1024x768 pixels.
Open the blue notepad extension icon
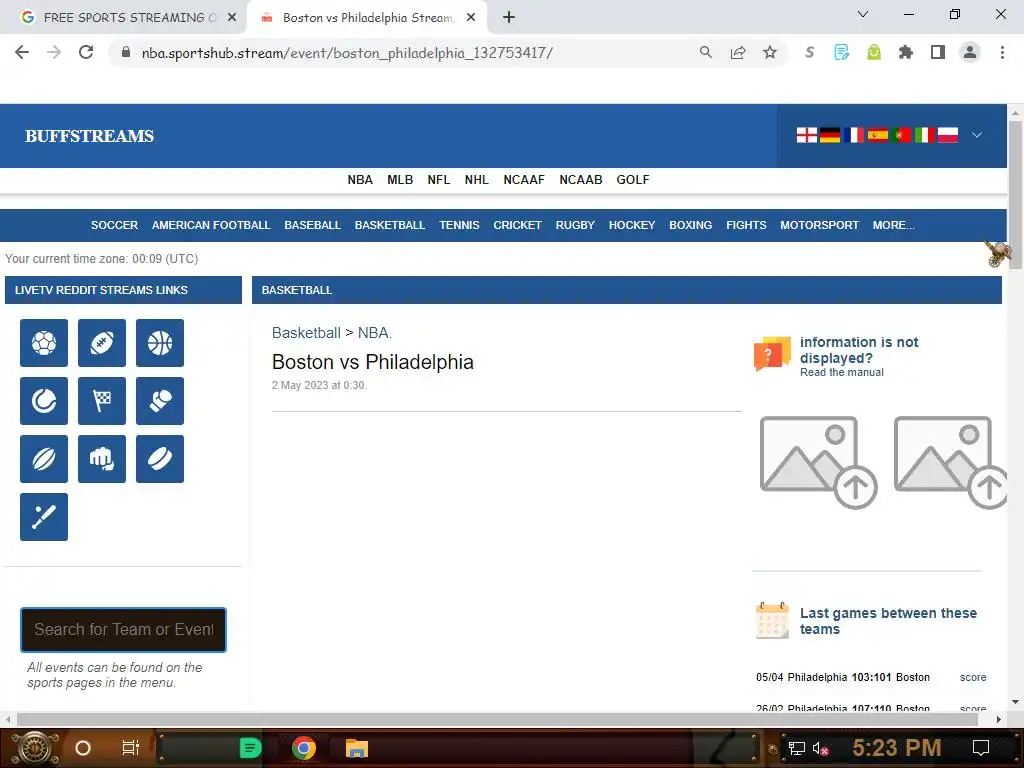click(x=842, y=52)
